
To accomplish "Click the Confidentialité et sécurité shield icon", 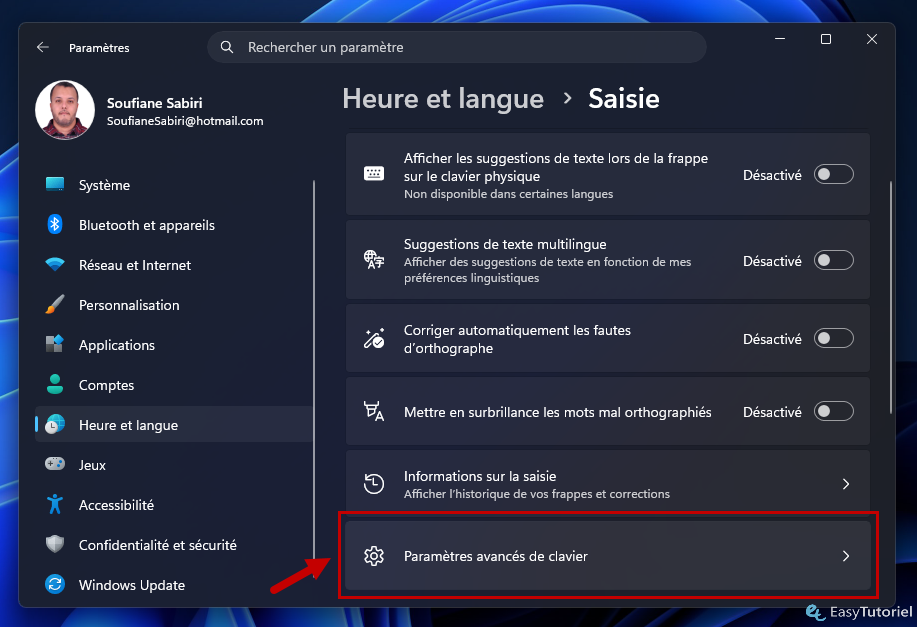I will pos(55,544).
